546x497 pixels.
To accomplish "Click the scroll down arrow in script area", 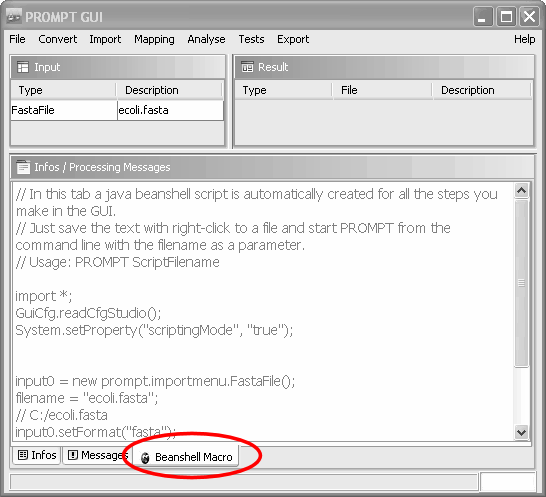I will click(x=521, y=432).
